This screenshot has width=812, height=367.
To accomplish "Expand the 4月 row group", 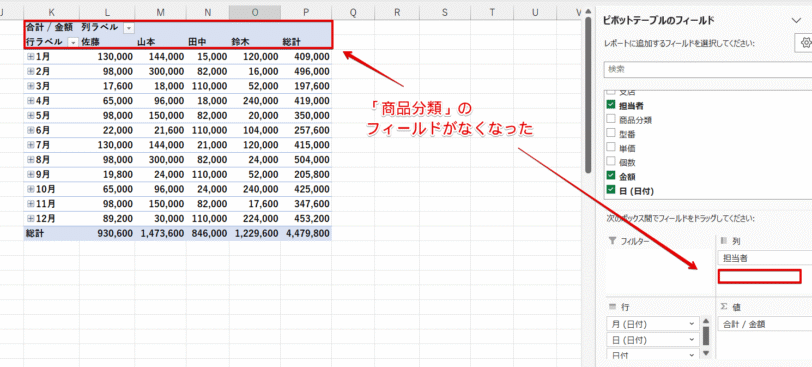I will point(31,100).
